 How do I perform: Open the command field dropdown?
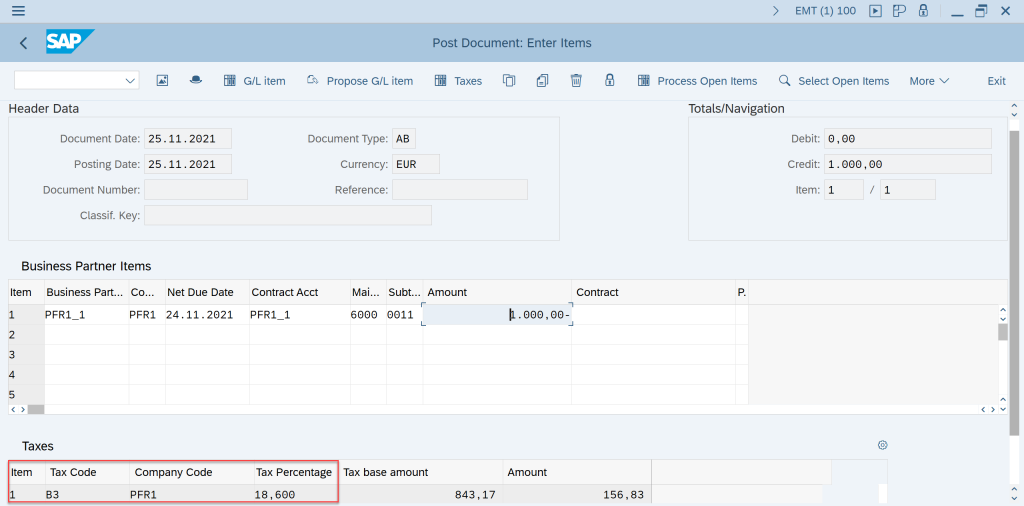(129, 80)
